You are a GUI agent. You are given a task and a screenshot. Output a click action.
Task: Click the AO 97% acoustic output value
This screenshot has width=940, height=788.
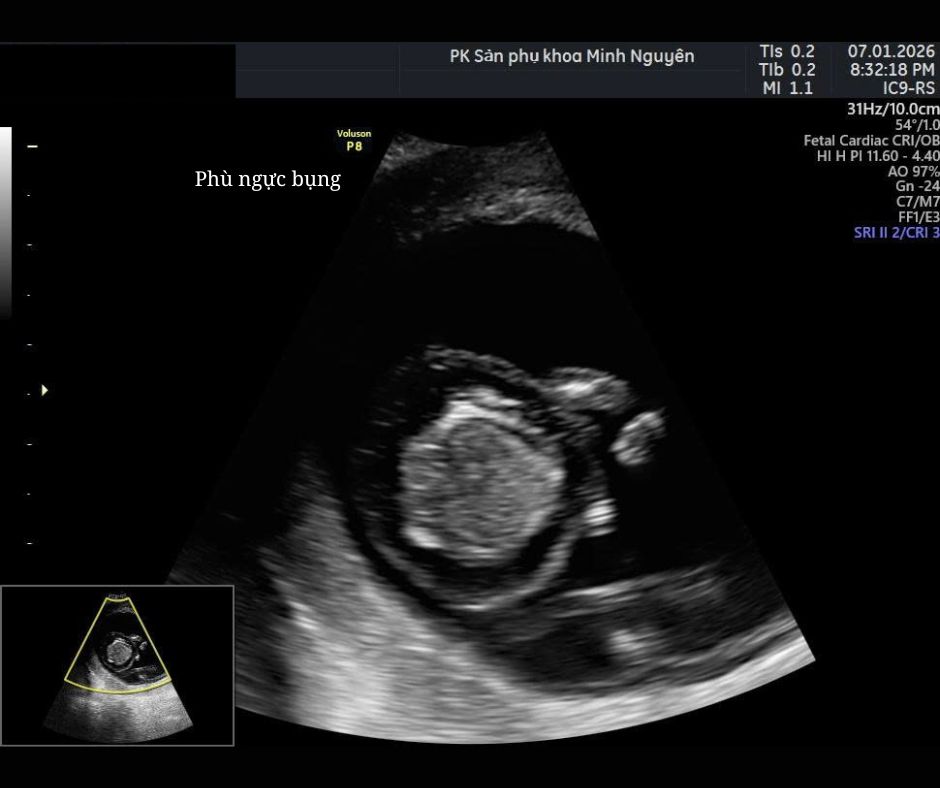[913, 171]
